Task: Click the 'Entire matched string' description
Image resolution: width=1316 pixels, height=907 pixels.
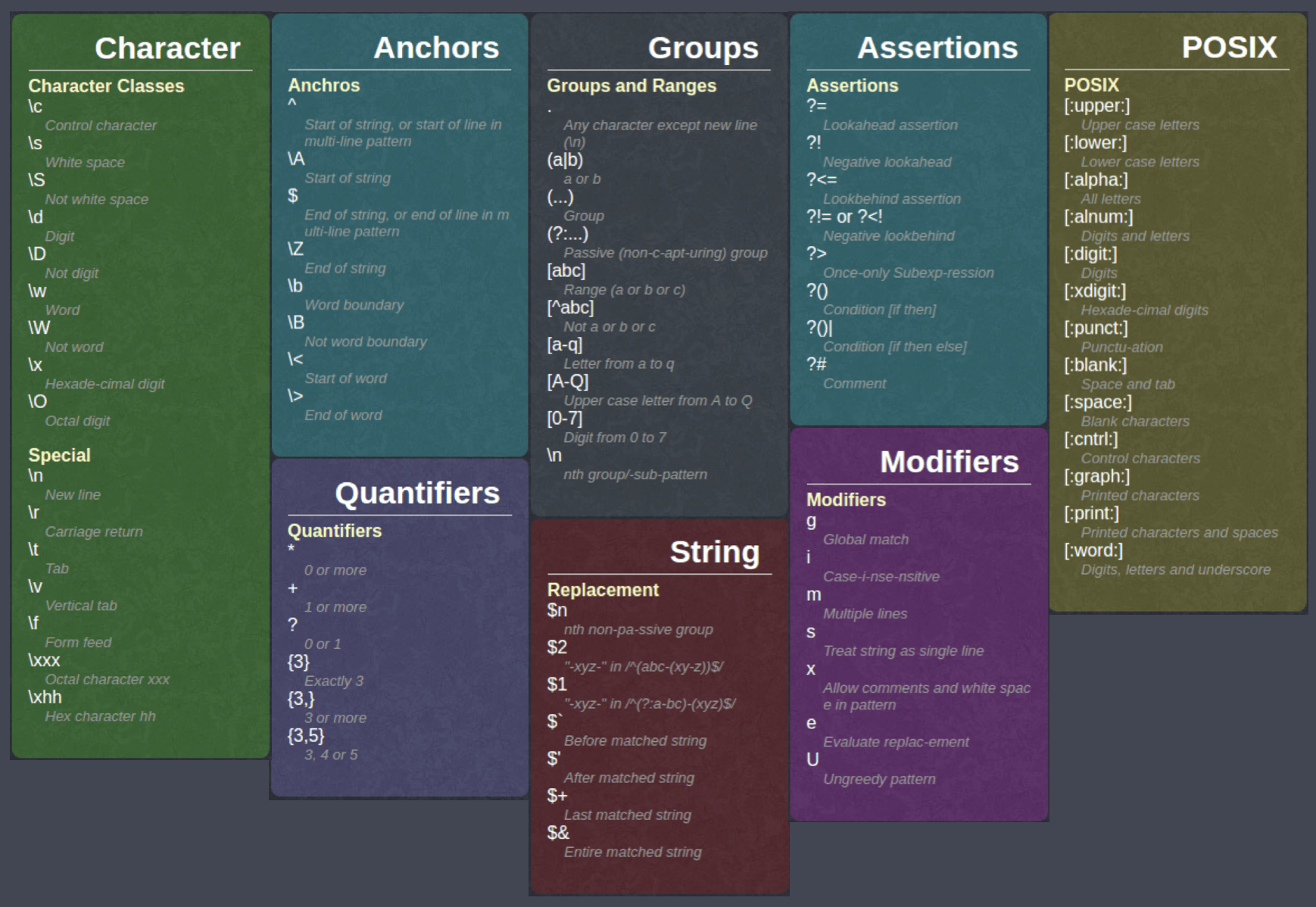Action: click(632, 852)
